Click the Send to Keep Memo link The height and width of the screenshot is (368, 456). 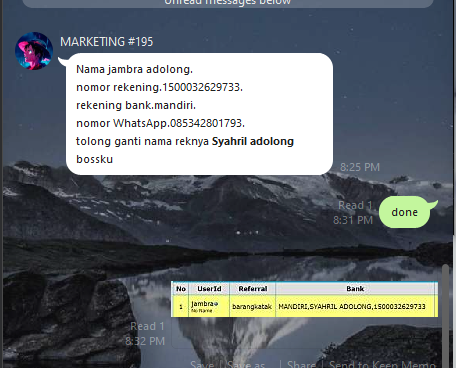coord(383,364)
